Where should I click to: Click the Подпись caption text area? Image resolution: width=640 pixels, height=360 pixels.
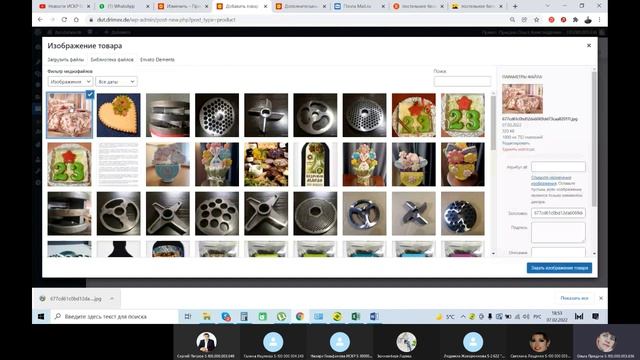coord(558,232)
